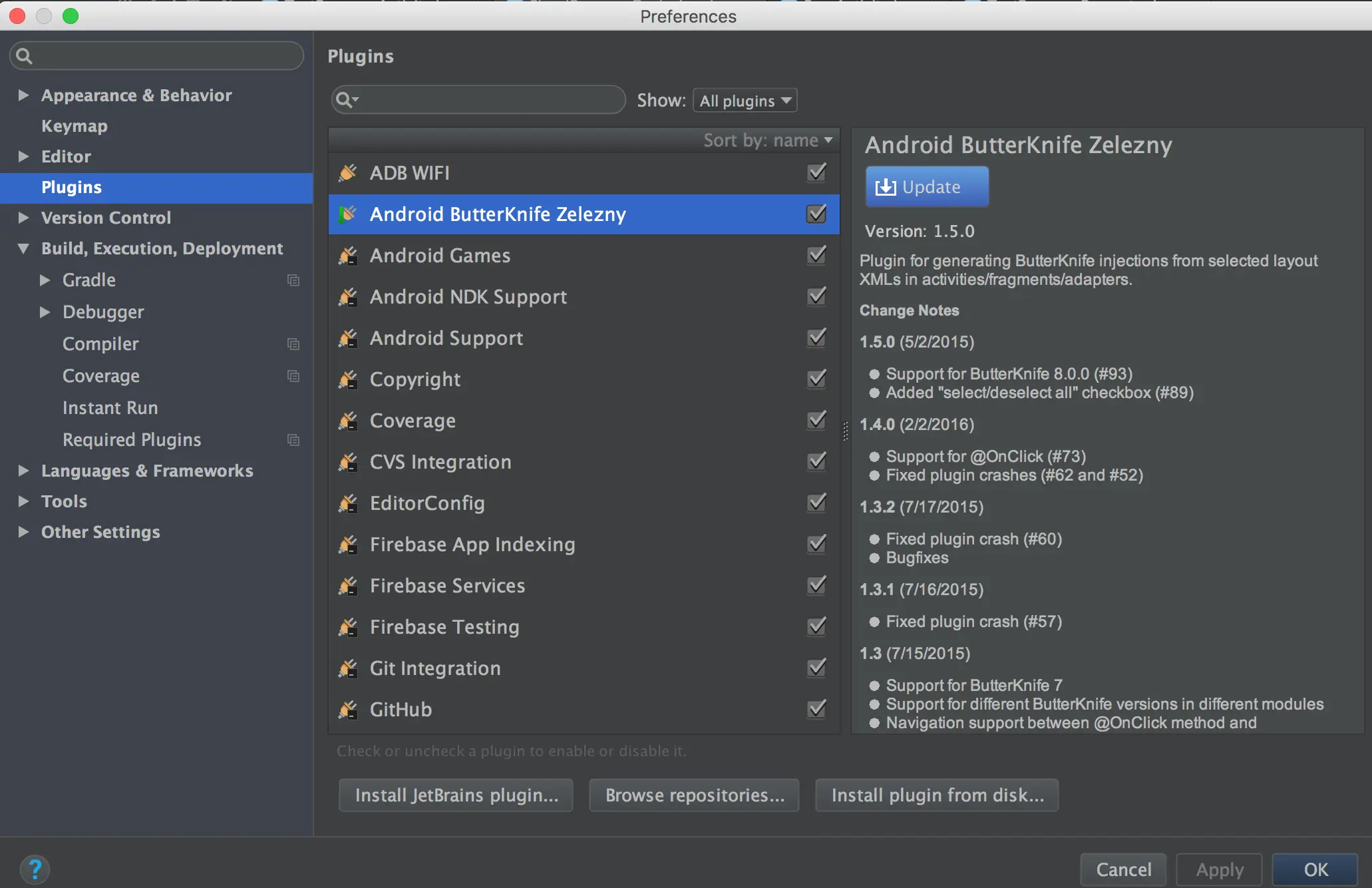The height and width of the screenshot is (888, 1372).
Task: Click the Firebase App Indexing plugin icon
Action: [348, 545]
